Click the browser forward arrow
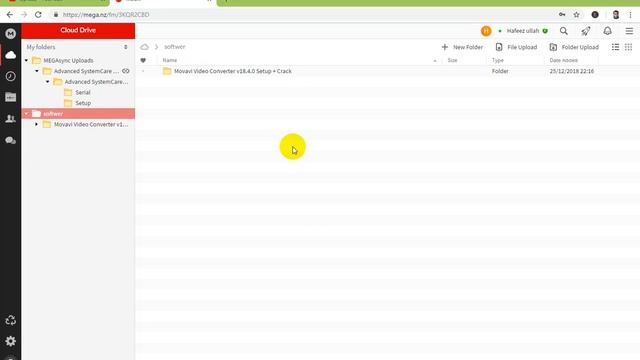This screenshot has height=360, width=640. click(x=24, y=15)
